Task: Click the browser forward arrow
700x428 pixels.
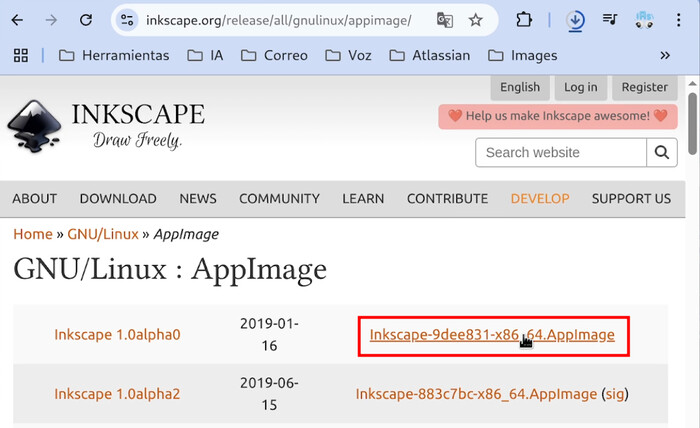Action: click(51, 20)
